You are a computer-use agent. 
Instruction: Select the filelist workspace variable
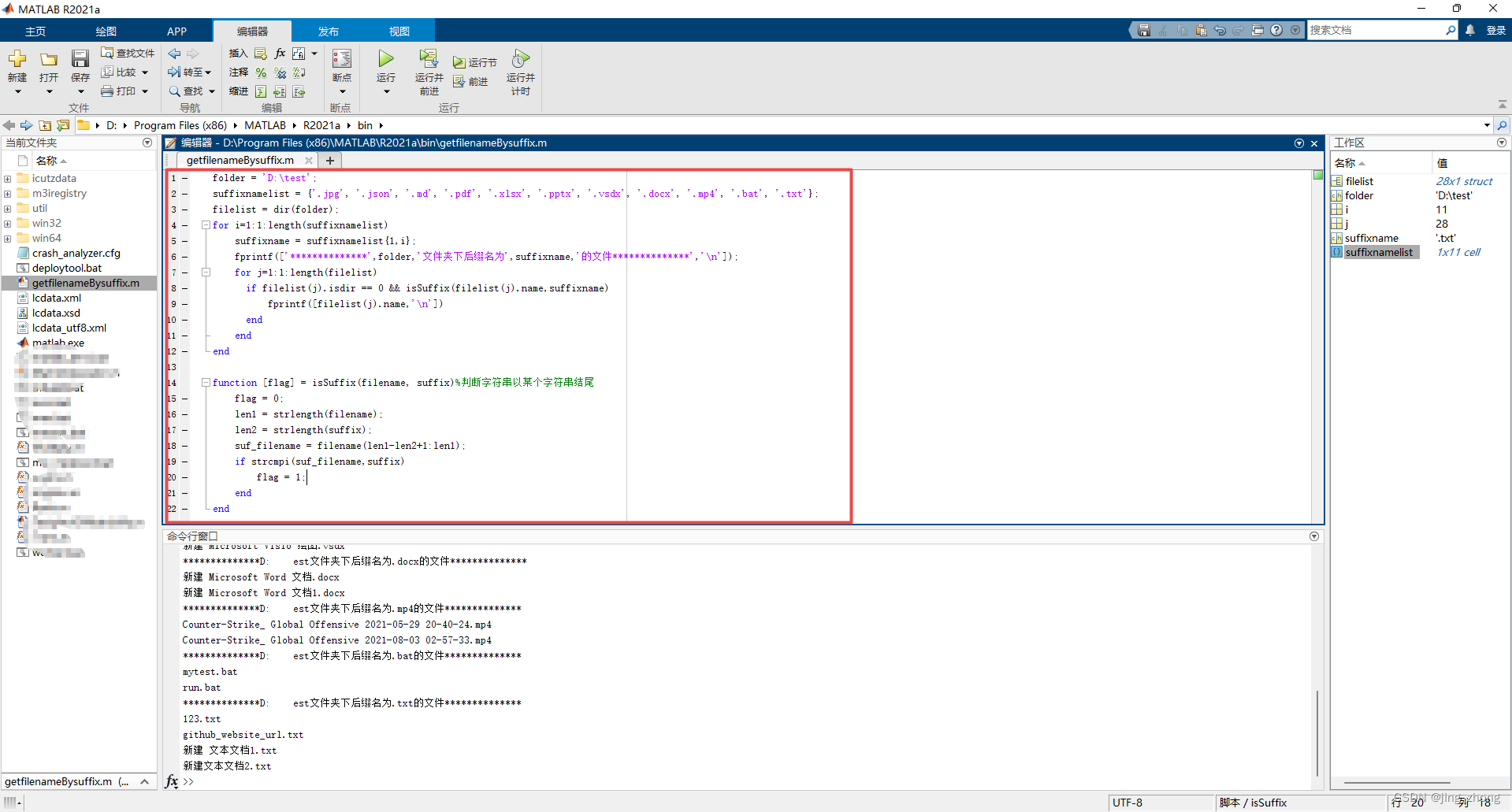click(1359, 181)
